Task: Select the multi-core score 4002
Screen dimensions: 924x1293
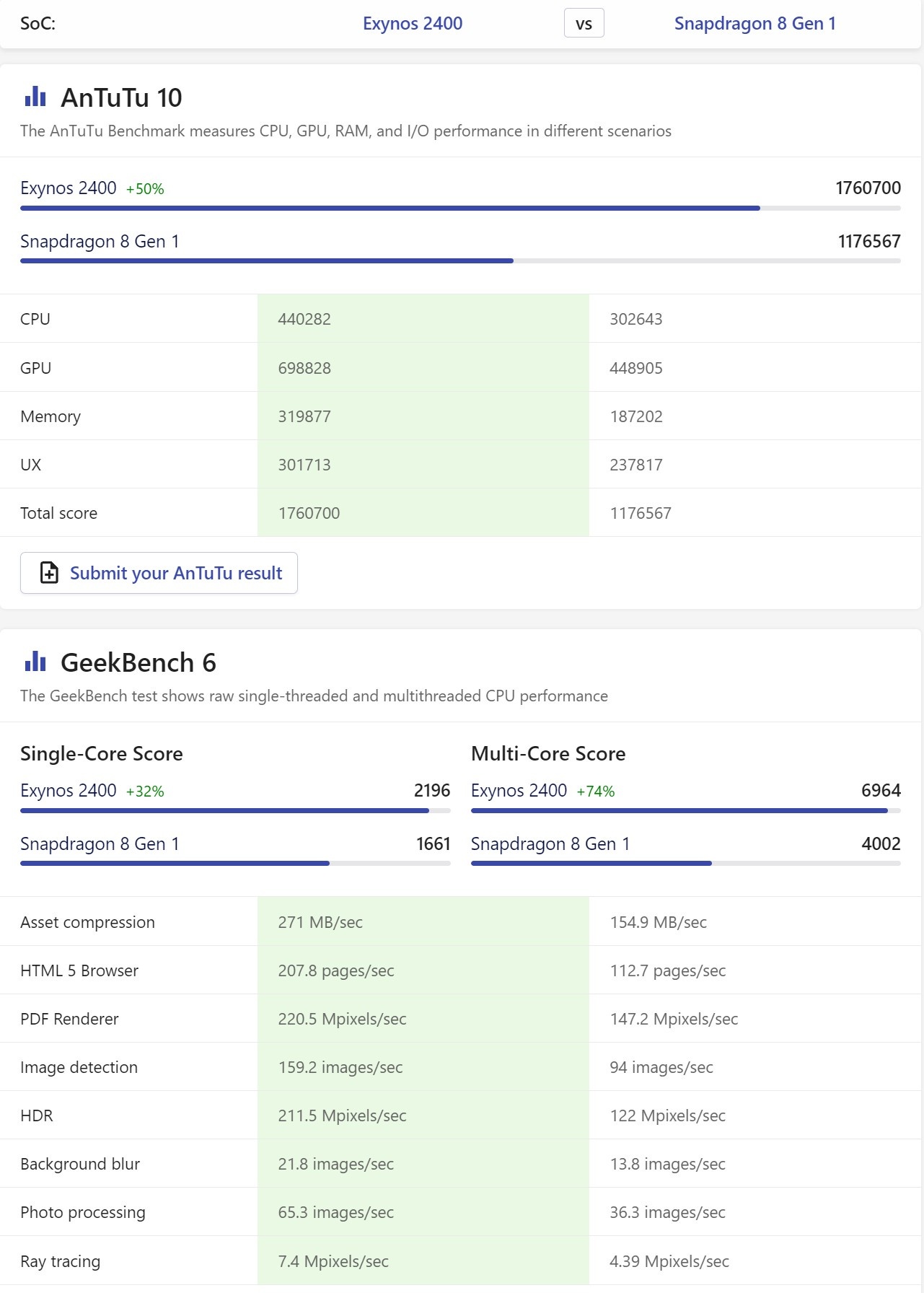Action: (x=881, y=843)
